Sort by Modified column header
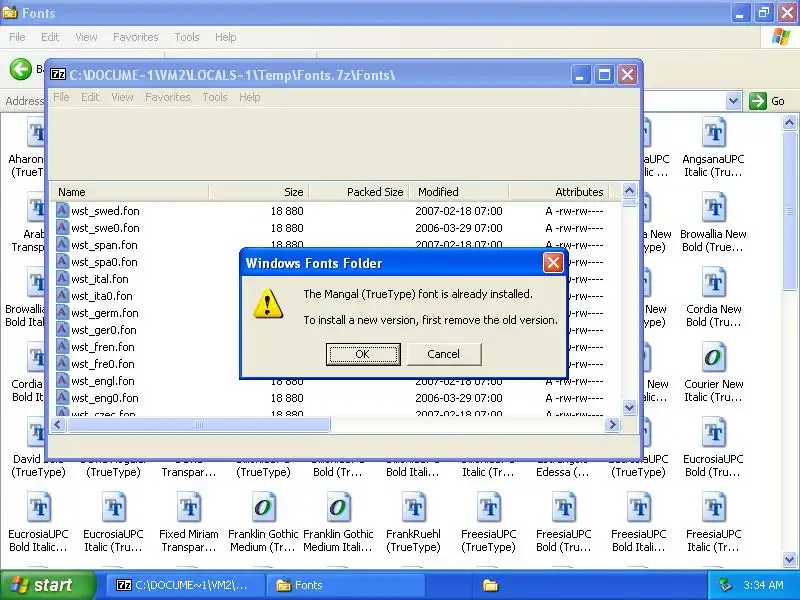 459,192
